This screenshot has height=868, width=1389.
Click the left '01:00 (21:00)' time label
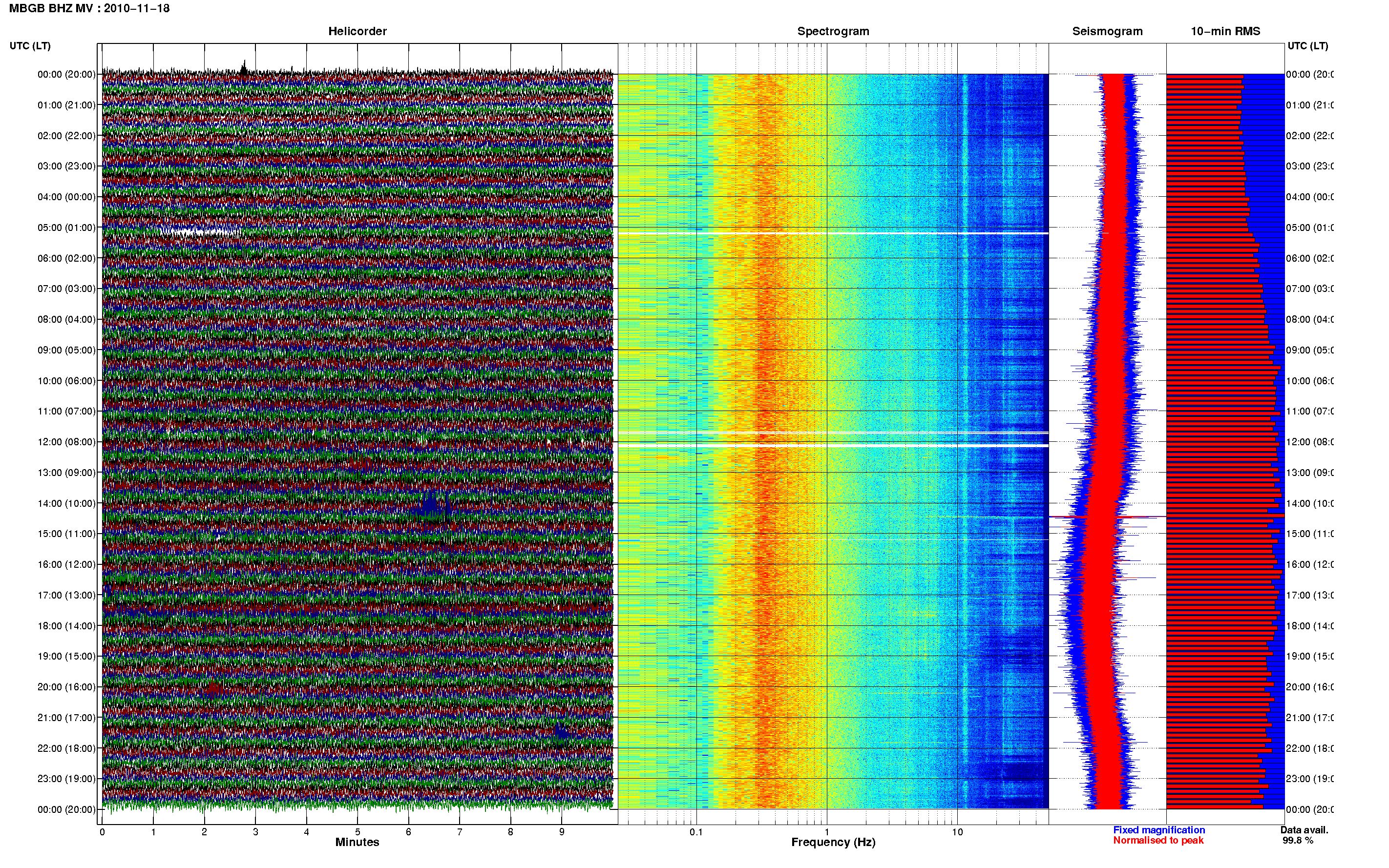coord(66,105)
